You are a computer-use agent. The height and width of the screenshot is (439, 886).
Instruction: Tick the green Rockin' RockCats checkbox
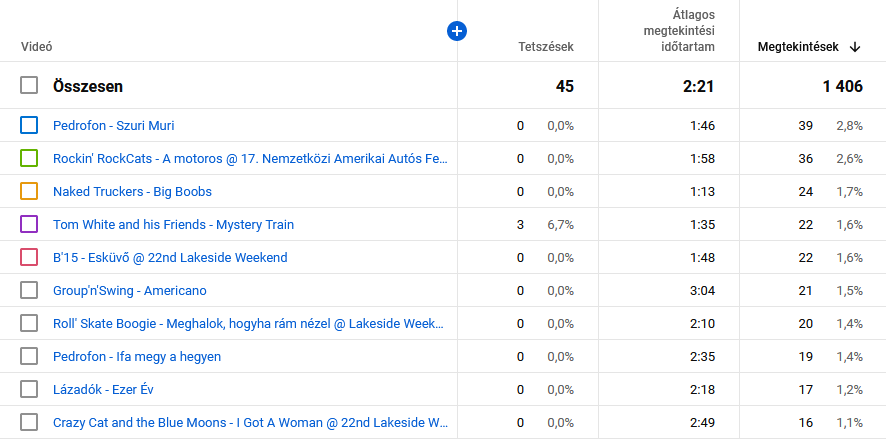[x=29, y=158]
